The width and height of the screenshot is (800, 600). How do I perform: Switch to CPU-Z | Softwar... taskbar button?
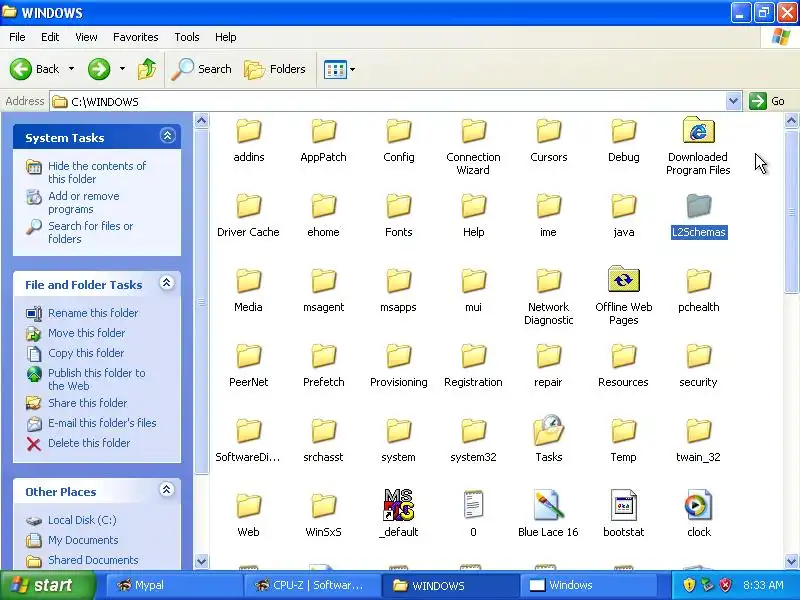coord(311,585)
